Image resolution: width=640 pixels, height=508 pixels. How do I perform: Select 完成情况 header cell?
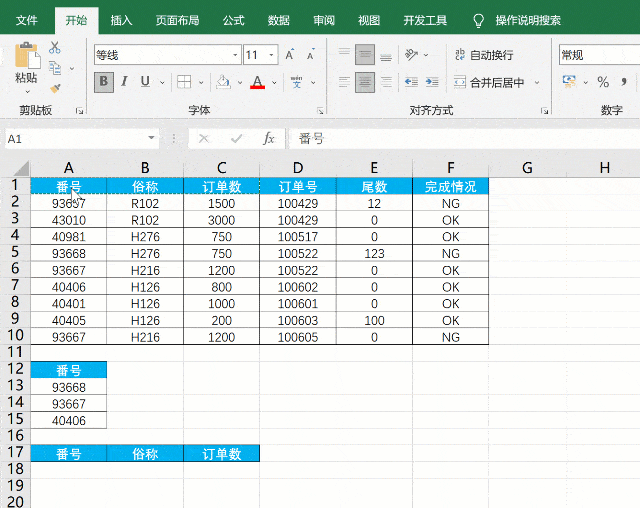(450, 186)
